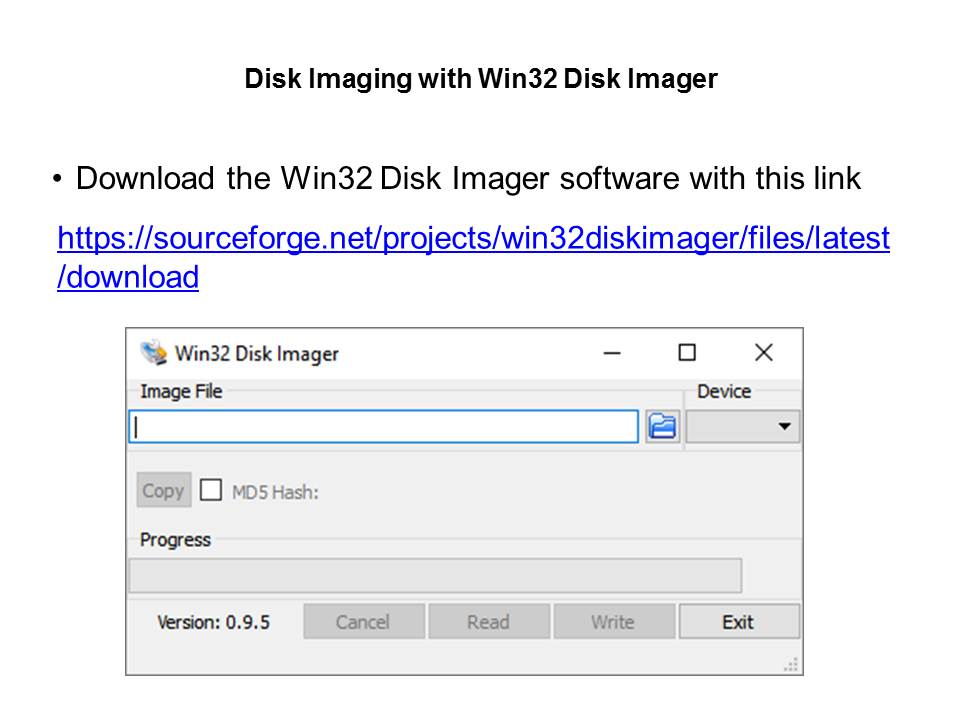
Task: Select the slide title Disk Imaging heading
Action: tap(480, 80)
